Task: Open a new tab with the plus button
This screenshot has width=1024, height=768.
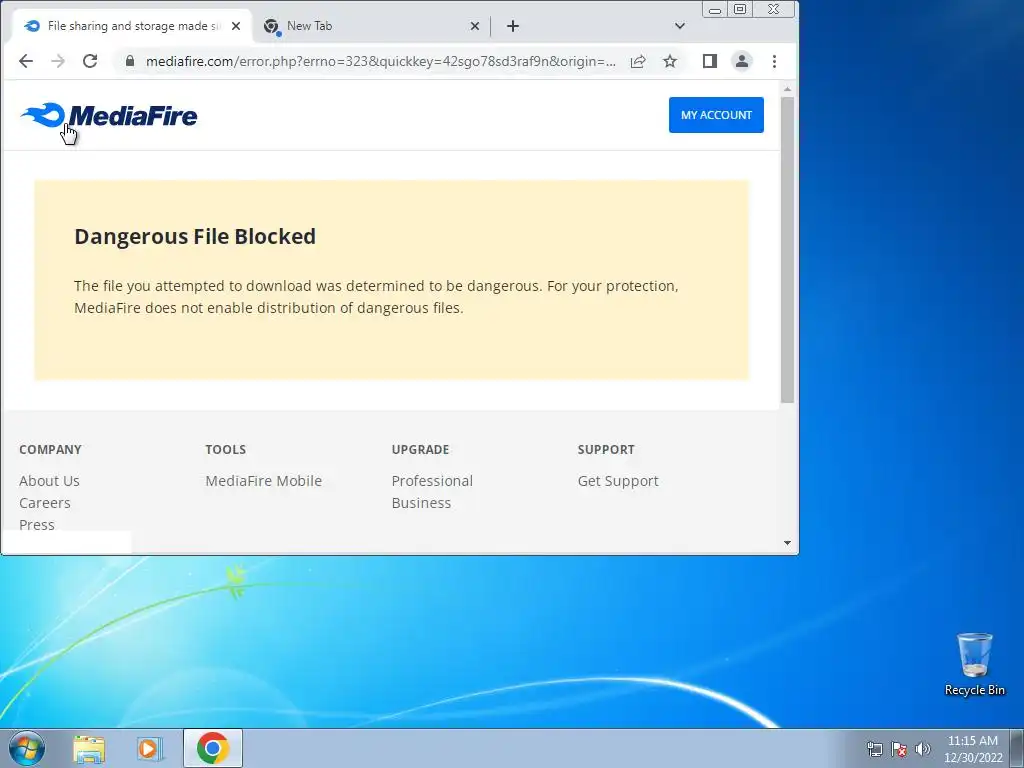Action: tap(513, 26)
